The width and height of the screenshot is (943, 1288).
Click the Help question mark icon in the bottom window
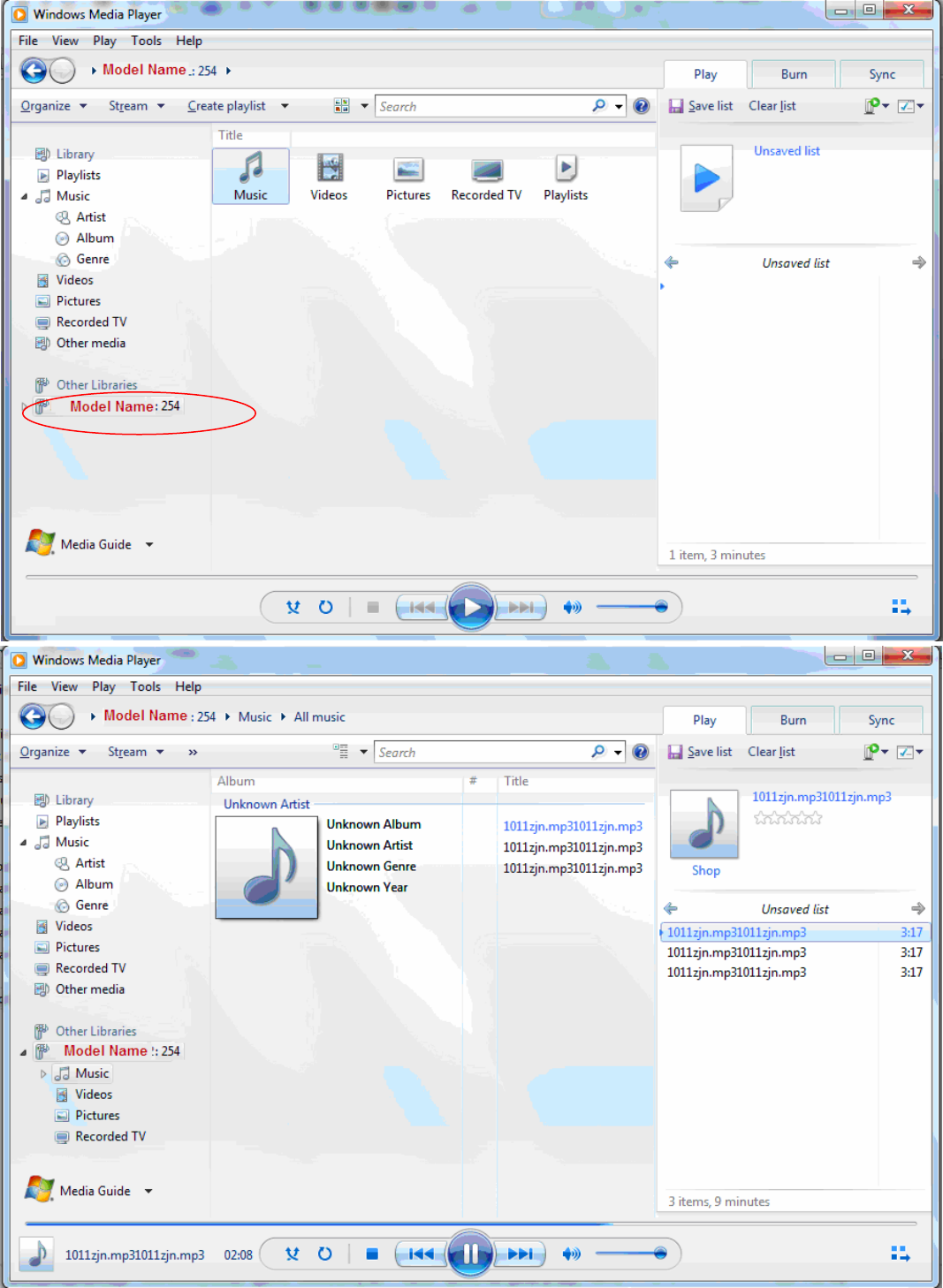[641, 752]
